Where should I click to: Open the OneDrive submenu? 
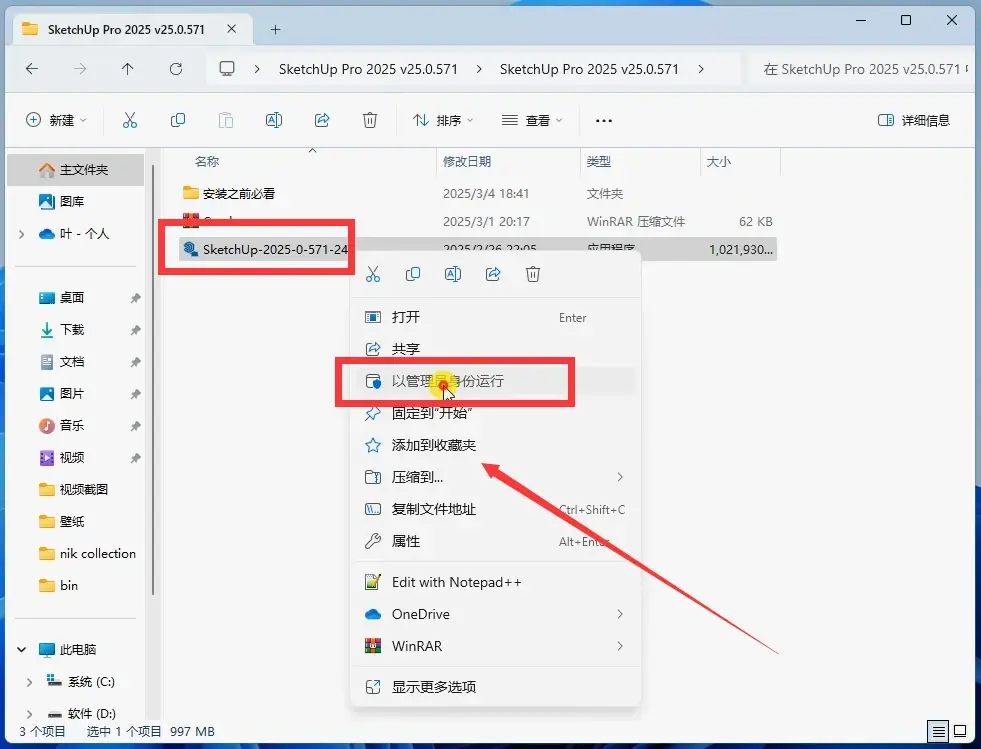tap(496, 614)
